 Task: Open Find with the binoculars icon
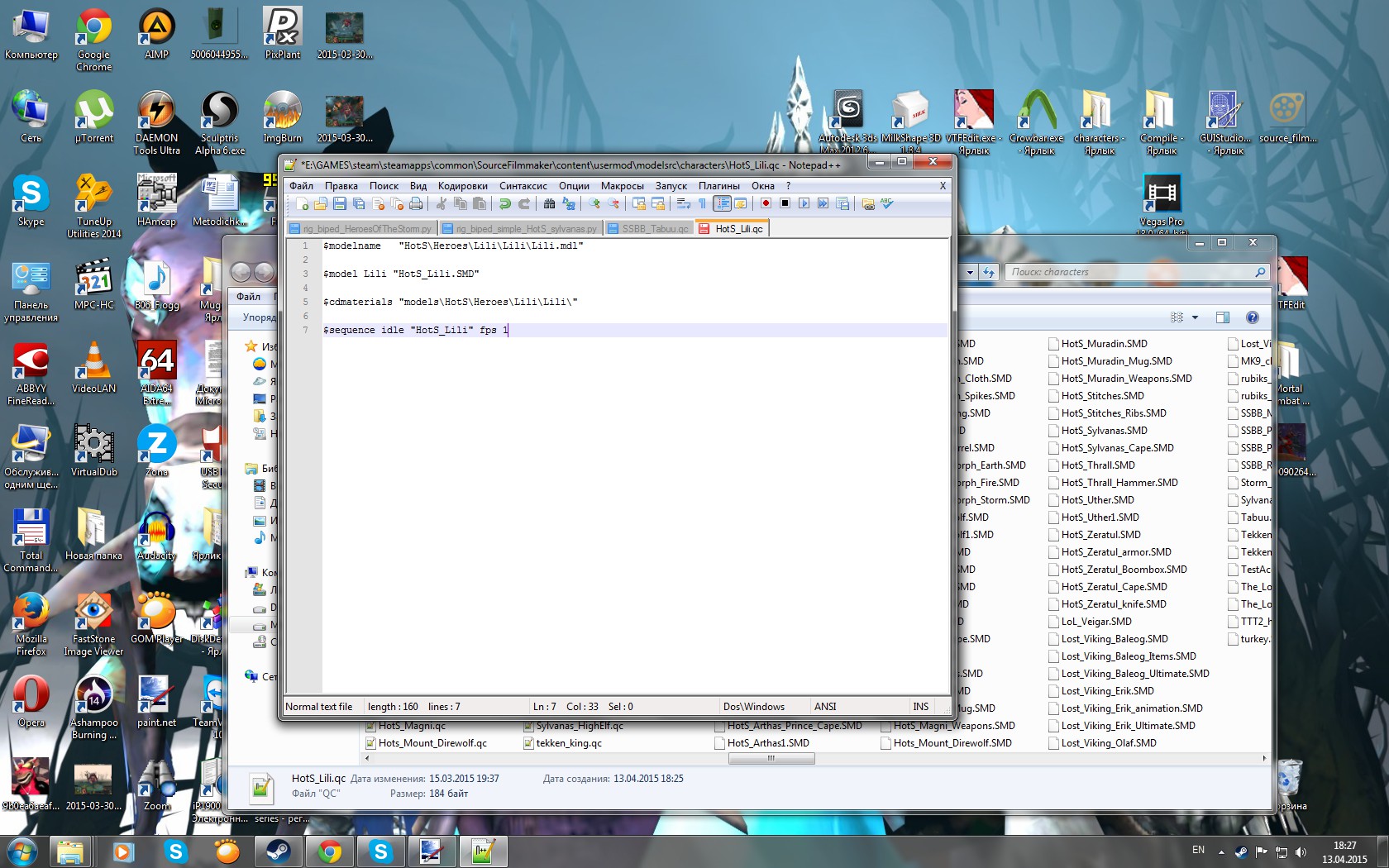pyautogui.click(x=550, y=203)
